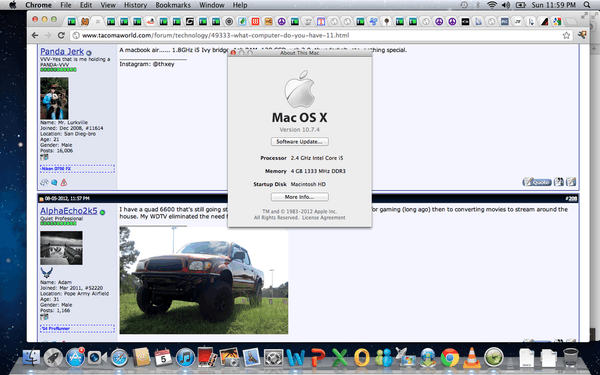The height and width of the screenshot is (375, 600).
Task: Click the More Info... button
Action: click(300, 197)
